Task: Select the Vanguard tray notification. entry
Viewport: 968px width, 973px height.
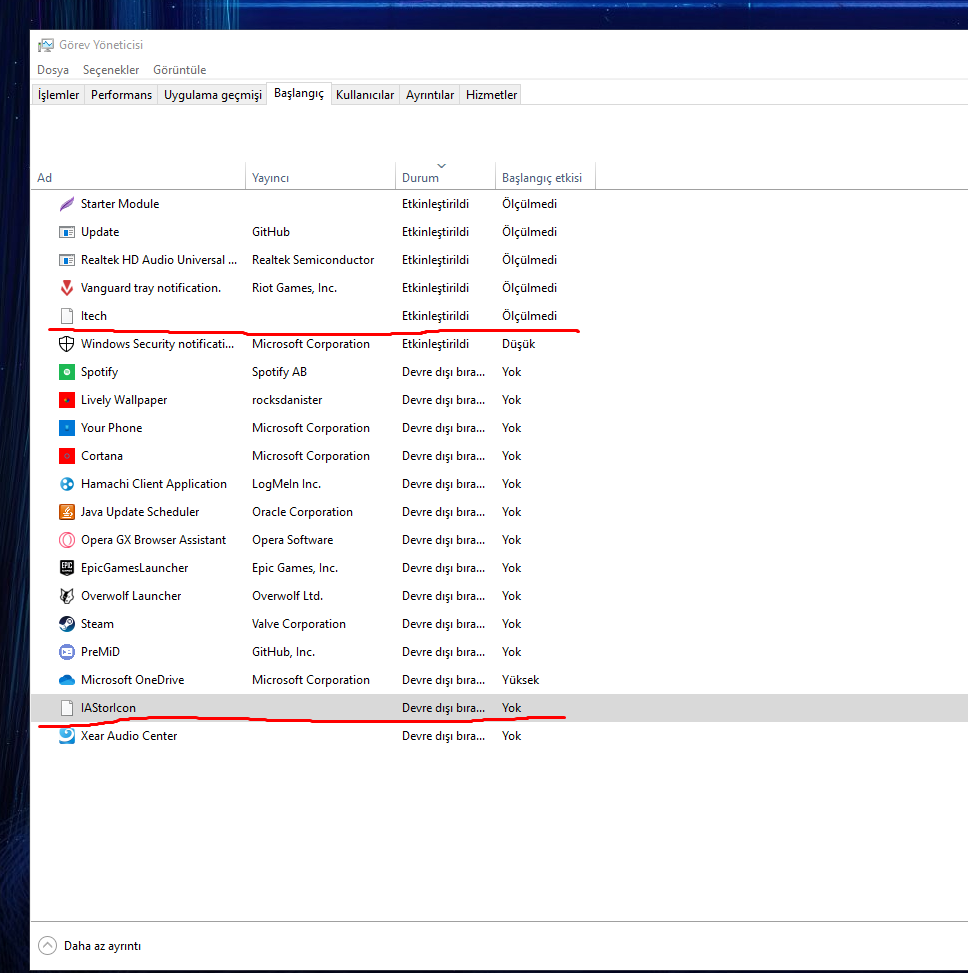Action: point(151,288)
